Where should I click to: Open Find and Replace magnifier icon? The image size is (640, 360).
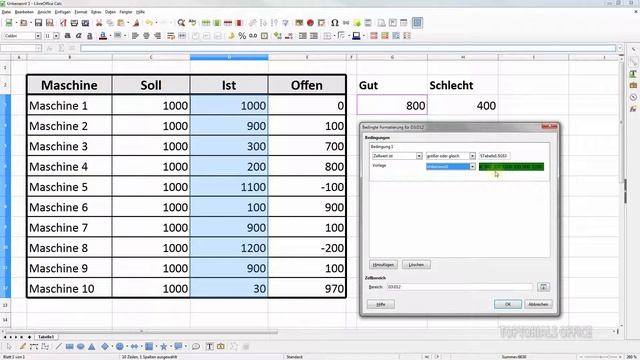click(x=181, y=23)
